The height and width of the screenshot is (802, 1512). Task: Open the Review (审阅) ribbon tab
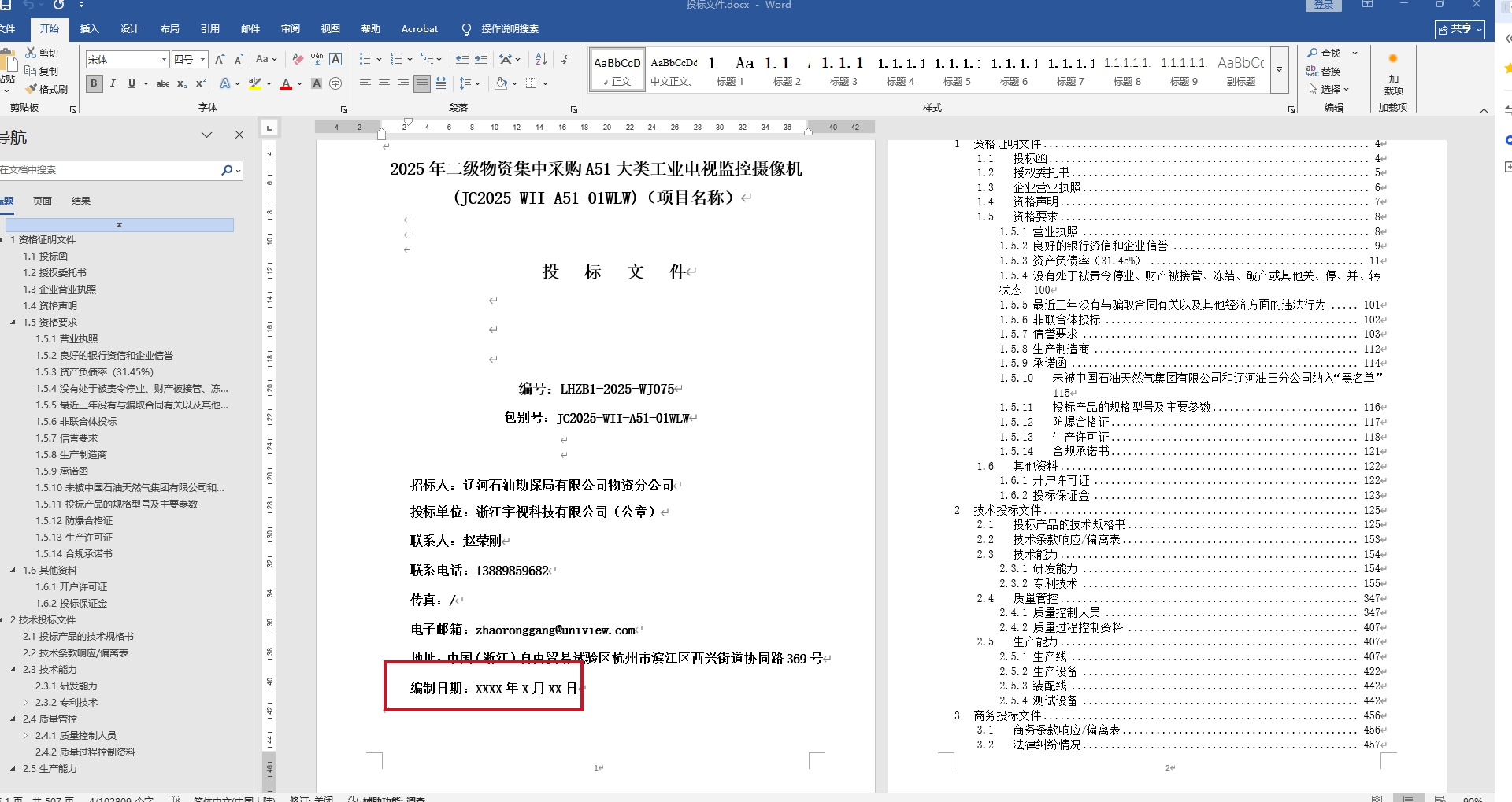[x=291, y=29]
